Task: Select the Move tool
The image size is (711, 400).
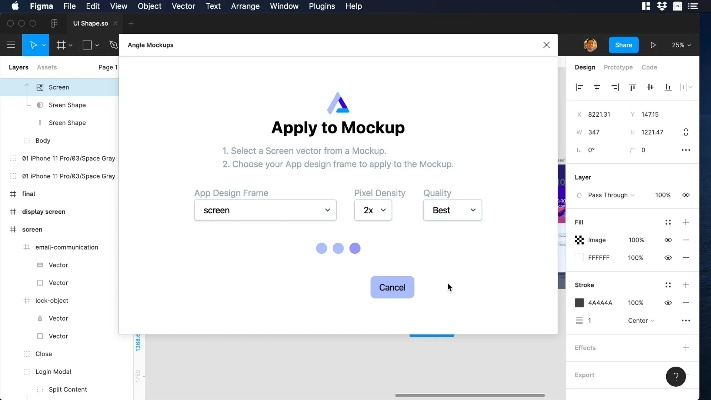Action: click(x=33, y=45)
